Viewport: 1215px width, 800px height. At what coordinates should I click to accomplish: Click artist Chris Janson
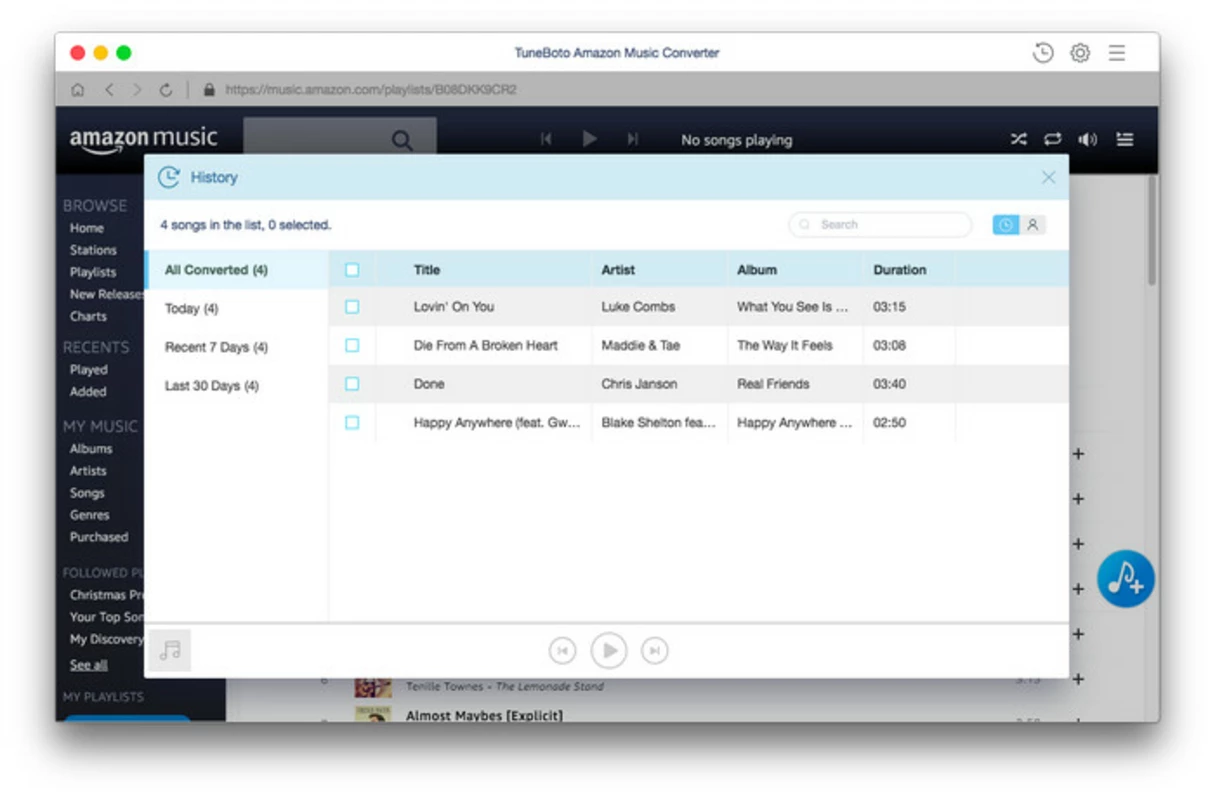(x=639, y=384)
